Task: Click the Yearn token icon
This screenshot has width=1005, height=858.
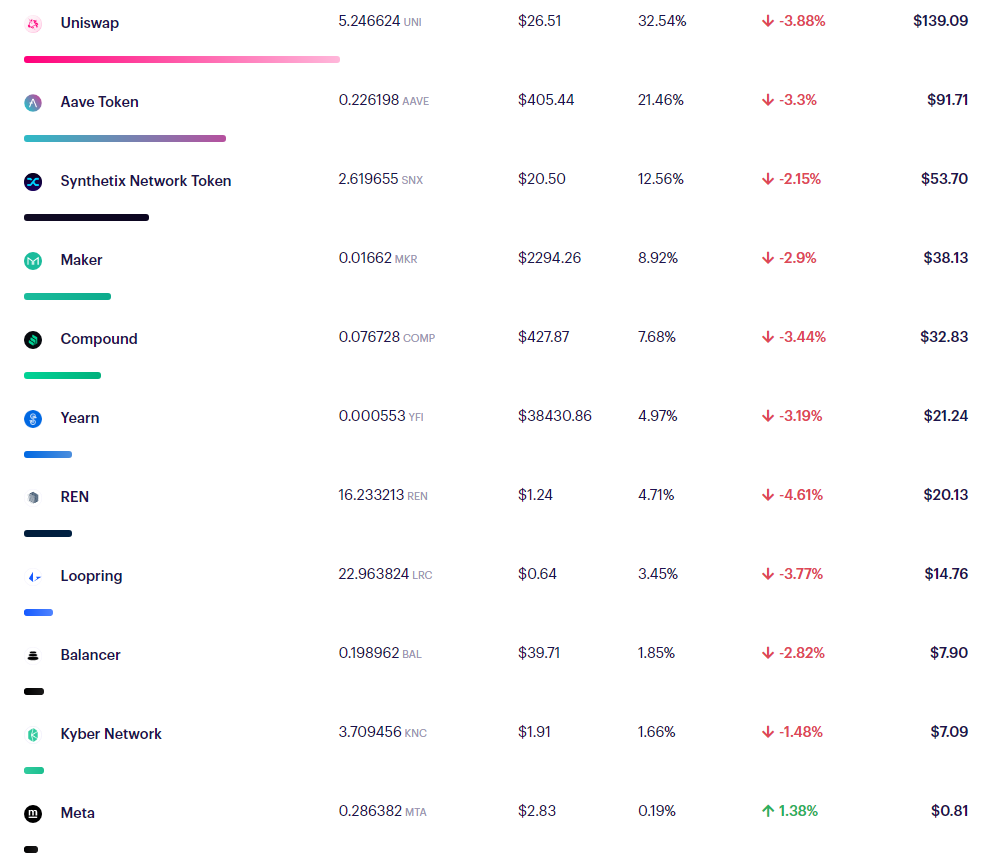Action: pyautogui.click(x=33, y=418)
